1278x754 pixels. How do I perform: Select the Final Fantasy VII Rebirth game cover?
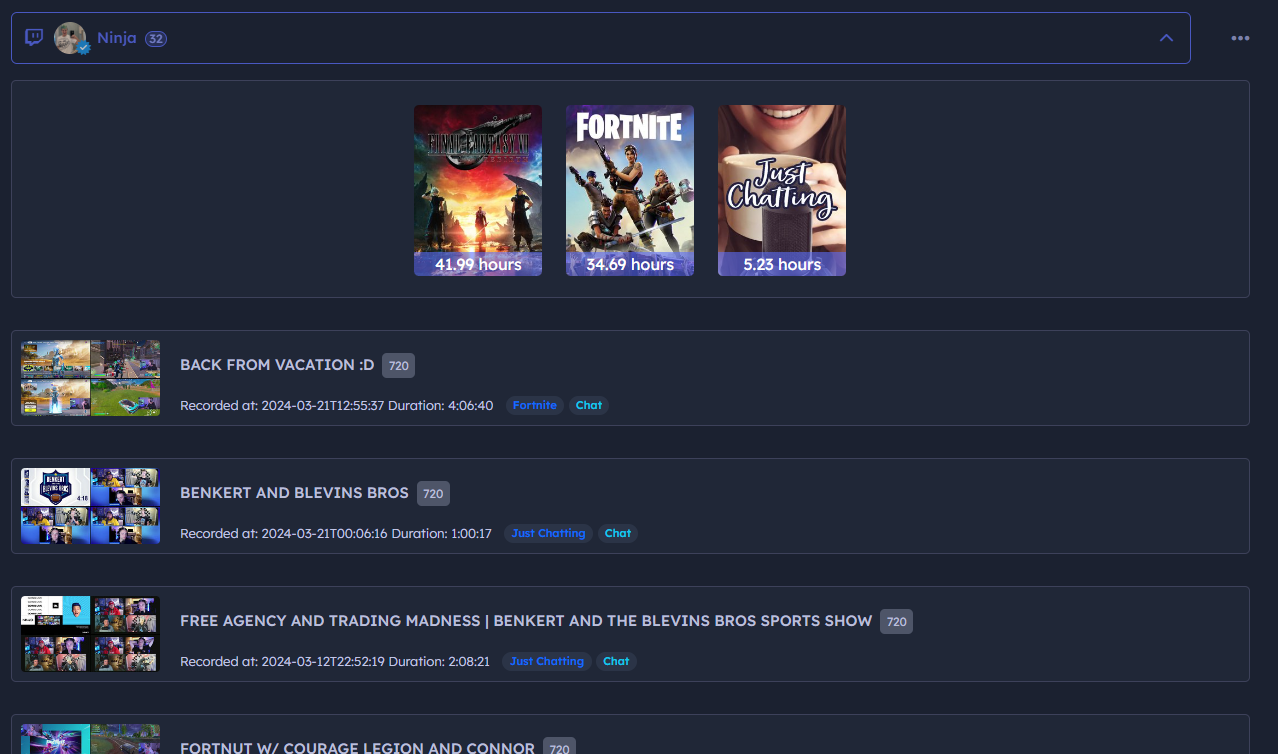478,190
